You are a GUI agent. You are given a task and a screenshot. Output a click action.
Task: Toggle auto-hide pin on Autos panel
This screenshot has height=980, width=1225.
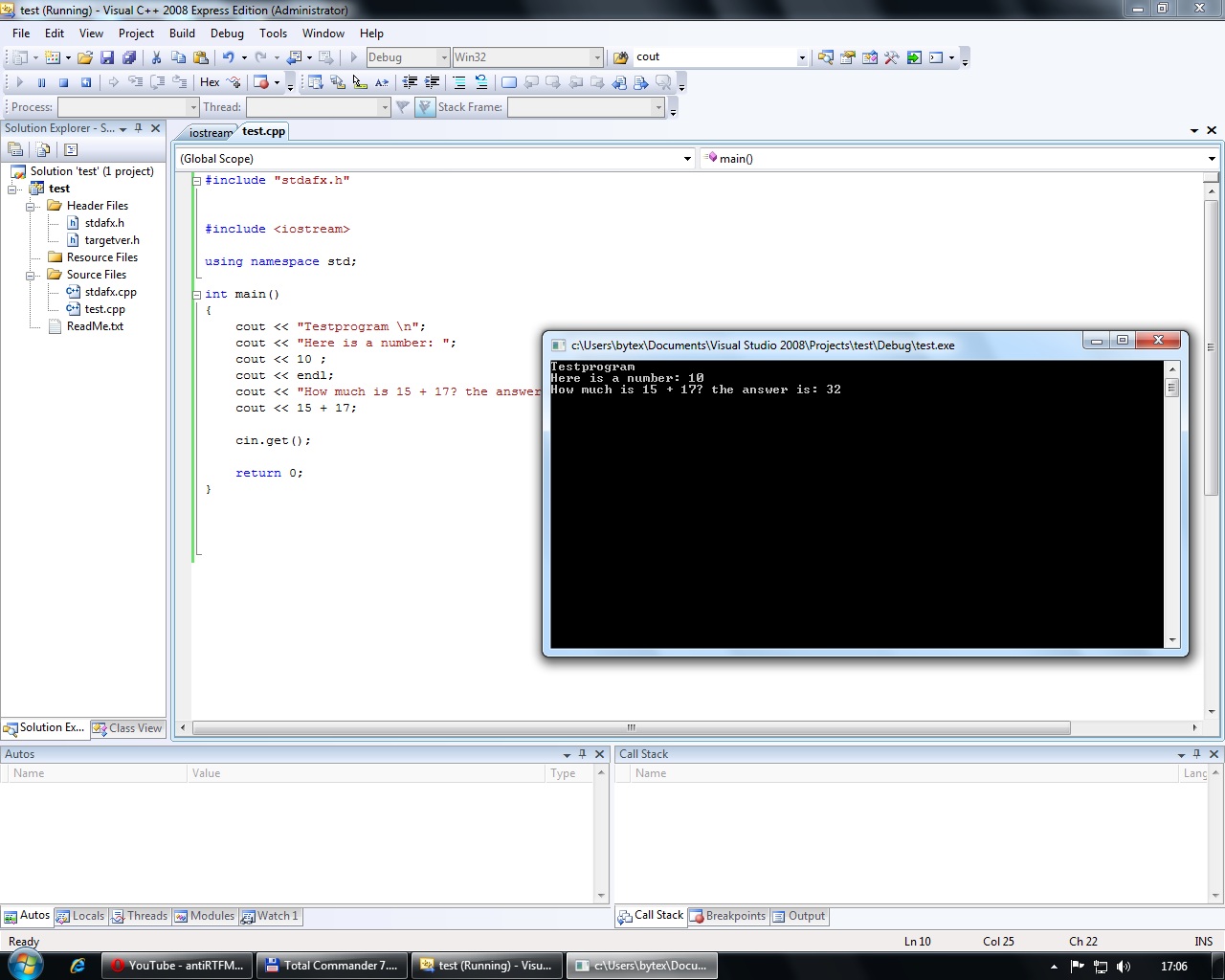[583, 754]
